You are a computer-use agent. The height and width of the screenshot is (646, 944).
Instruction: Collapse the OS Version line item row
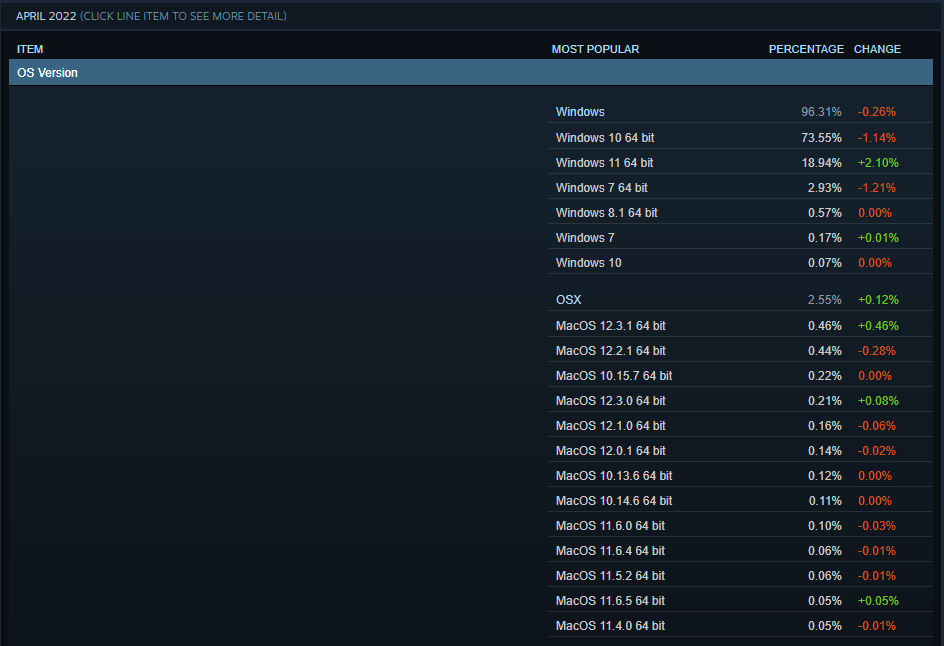coord(471,72)
